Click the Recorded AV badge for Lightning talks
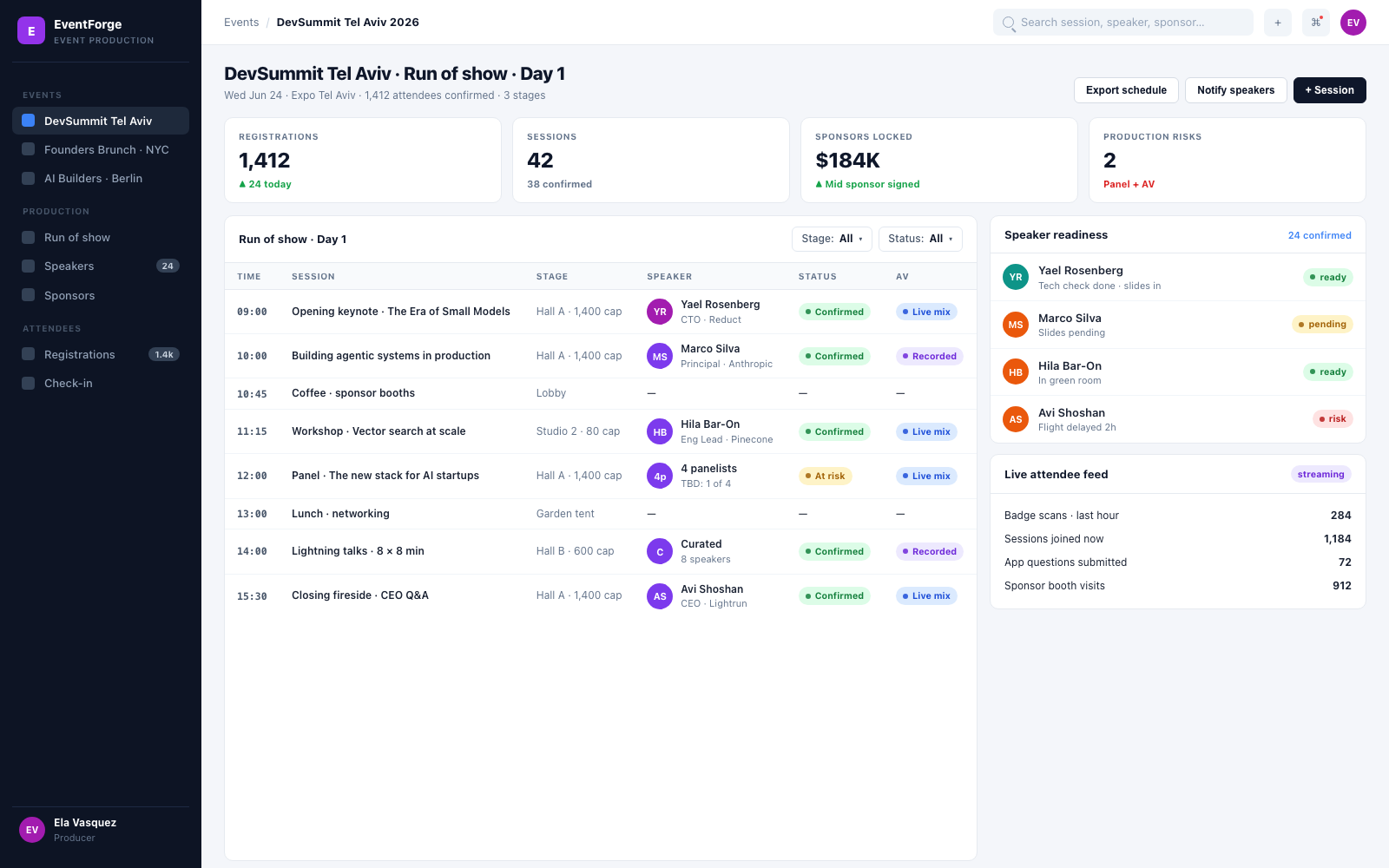The image size is (1389, 868). point(930,551)
